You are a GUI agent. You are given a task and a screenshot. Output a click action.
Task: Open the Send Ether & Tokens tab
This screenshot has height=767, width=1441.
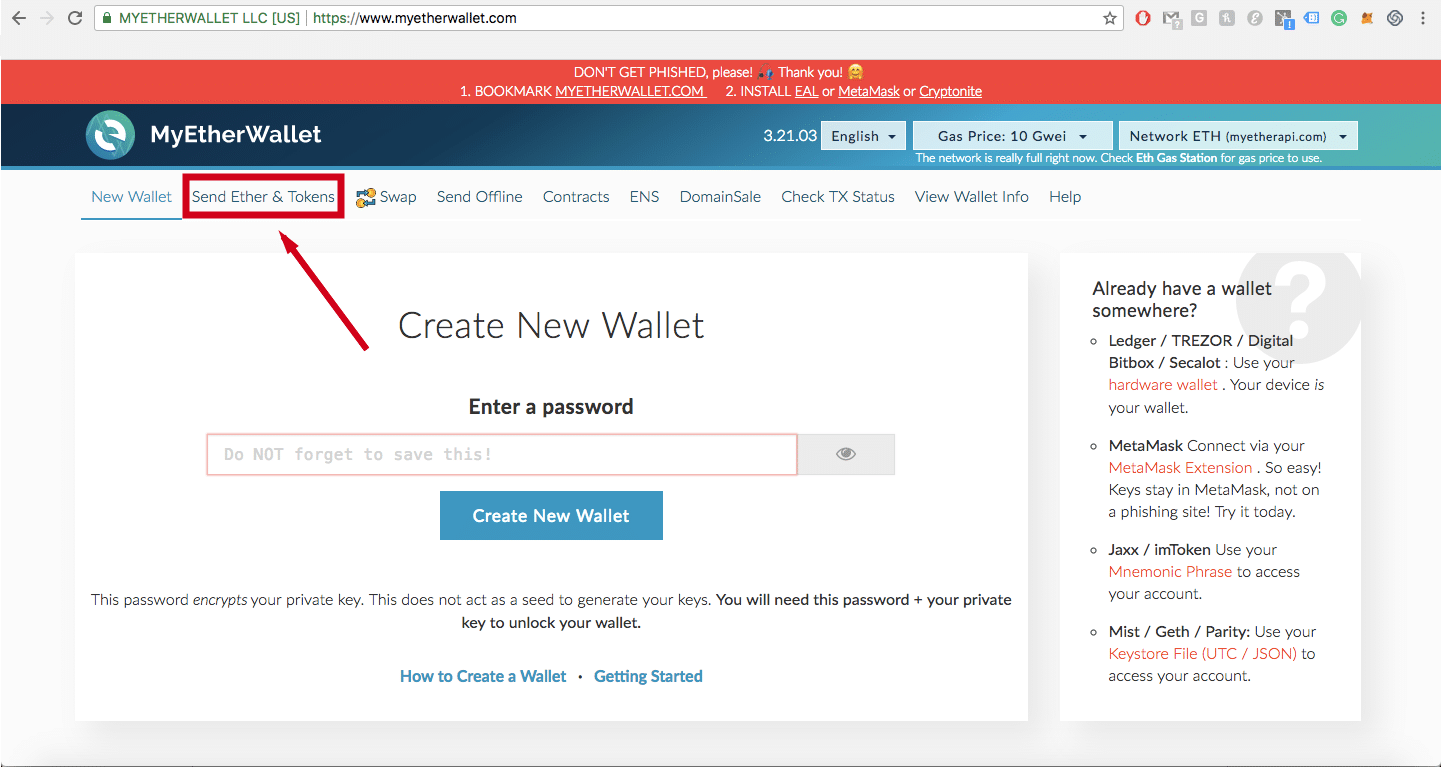coord(263,197)
